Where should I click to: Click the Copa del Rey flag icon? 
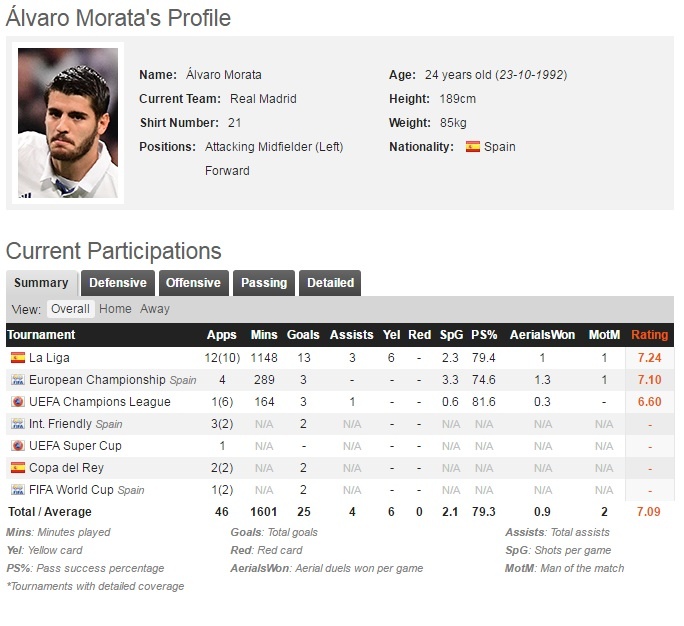[17, 468]
